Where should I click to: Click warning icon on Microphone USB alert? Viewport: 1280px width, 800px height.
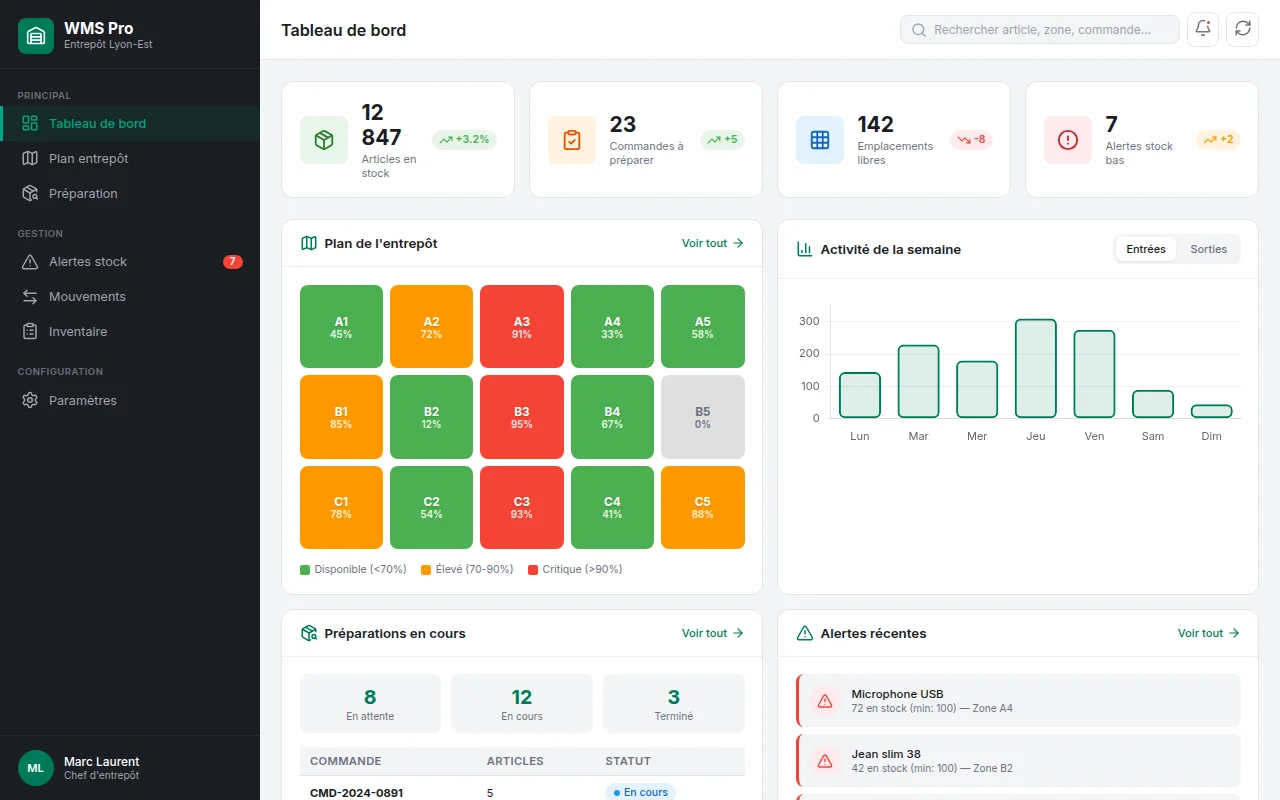[x=825, y=701]
